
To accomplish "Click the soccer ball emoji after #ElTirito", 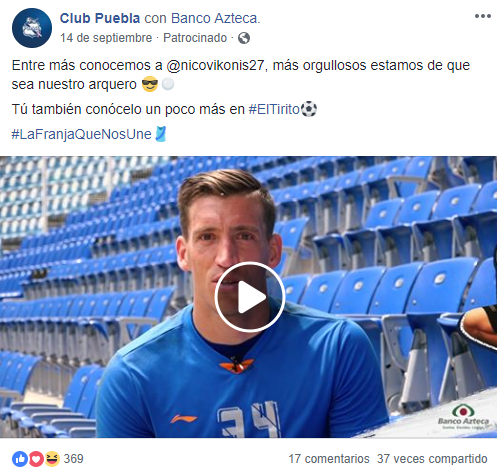I will pyautogui.click(x=309, y=109).
